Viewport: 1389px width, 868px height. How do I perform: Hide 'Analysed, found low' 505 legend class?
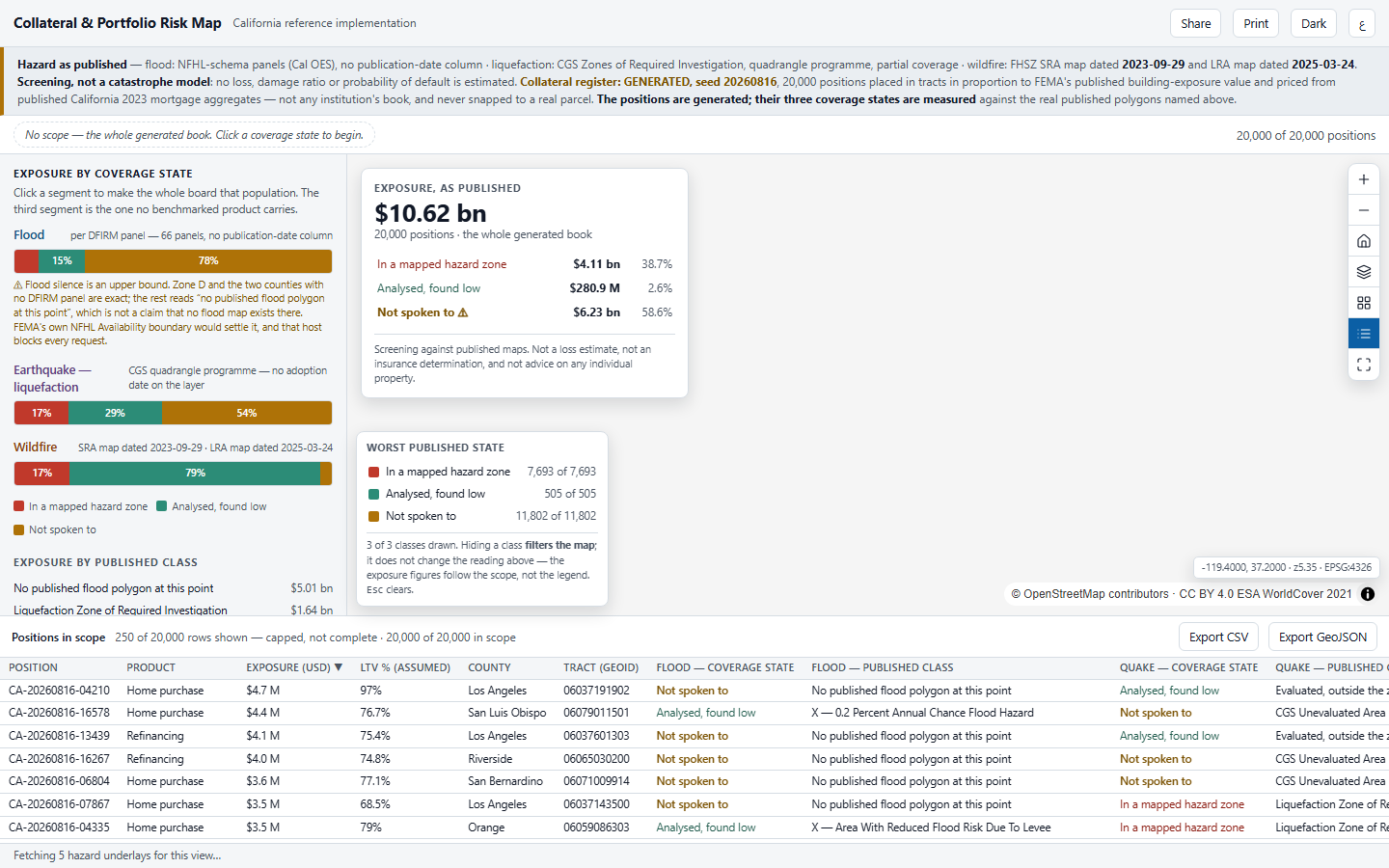point(481,494)
